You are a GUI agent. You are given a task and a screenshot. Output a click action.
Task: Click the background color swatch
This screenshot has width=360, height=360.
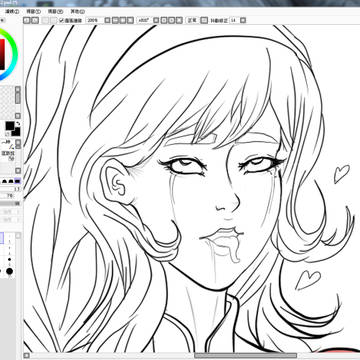click(x=17, y=132)
